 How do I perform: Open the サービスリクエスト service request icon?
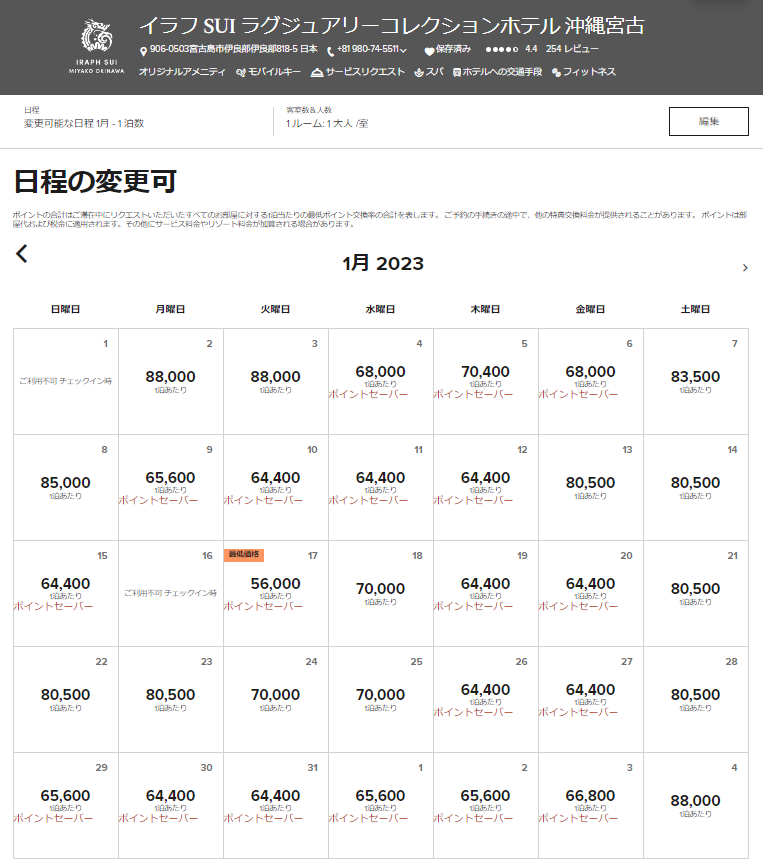click(317, 73)
